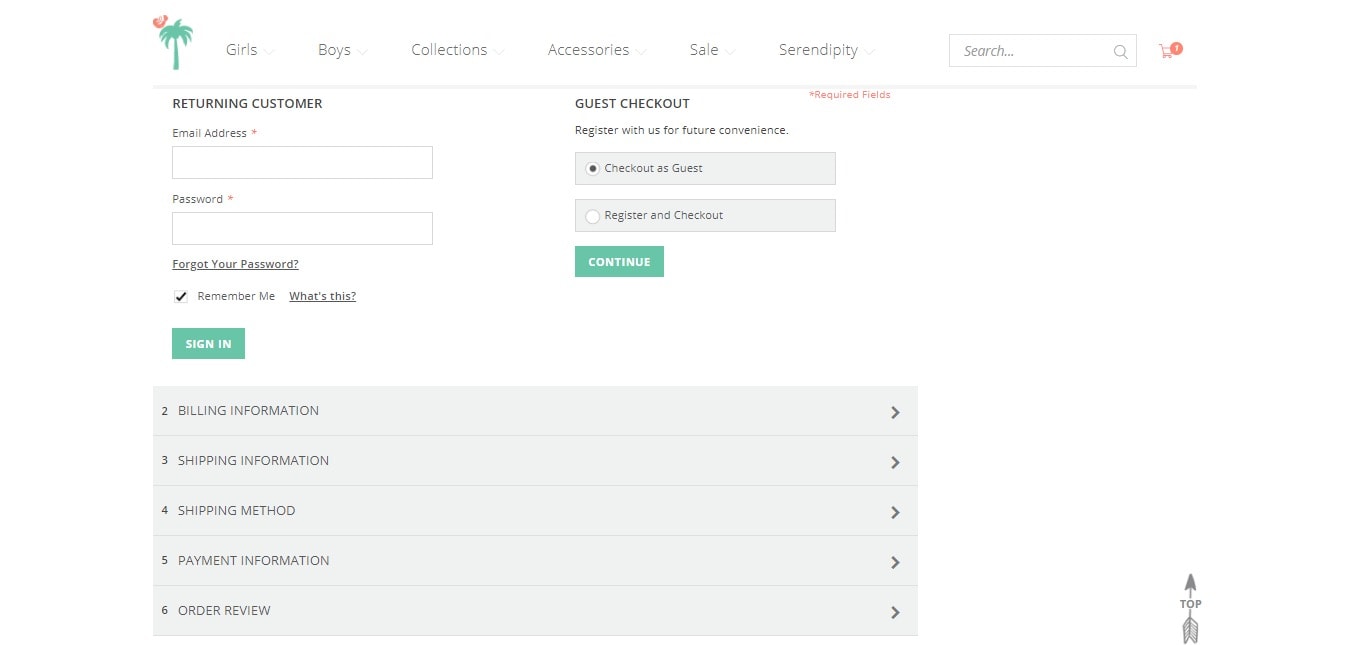
Task: Click the Shipping Information step title
Action: (x=253, y=461)
